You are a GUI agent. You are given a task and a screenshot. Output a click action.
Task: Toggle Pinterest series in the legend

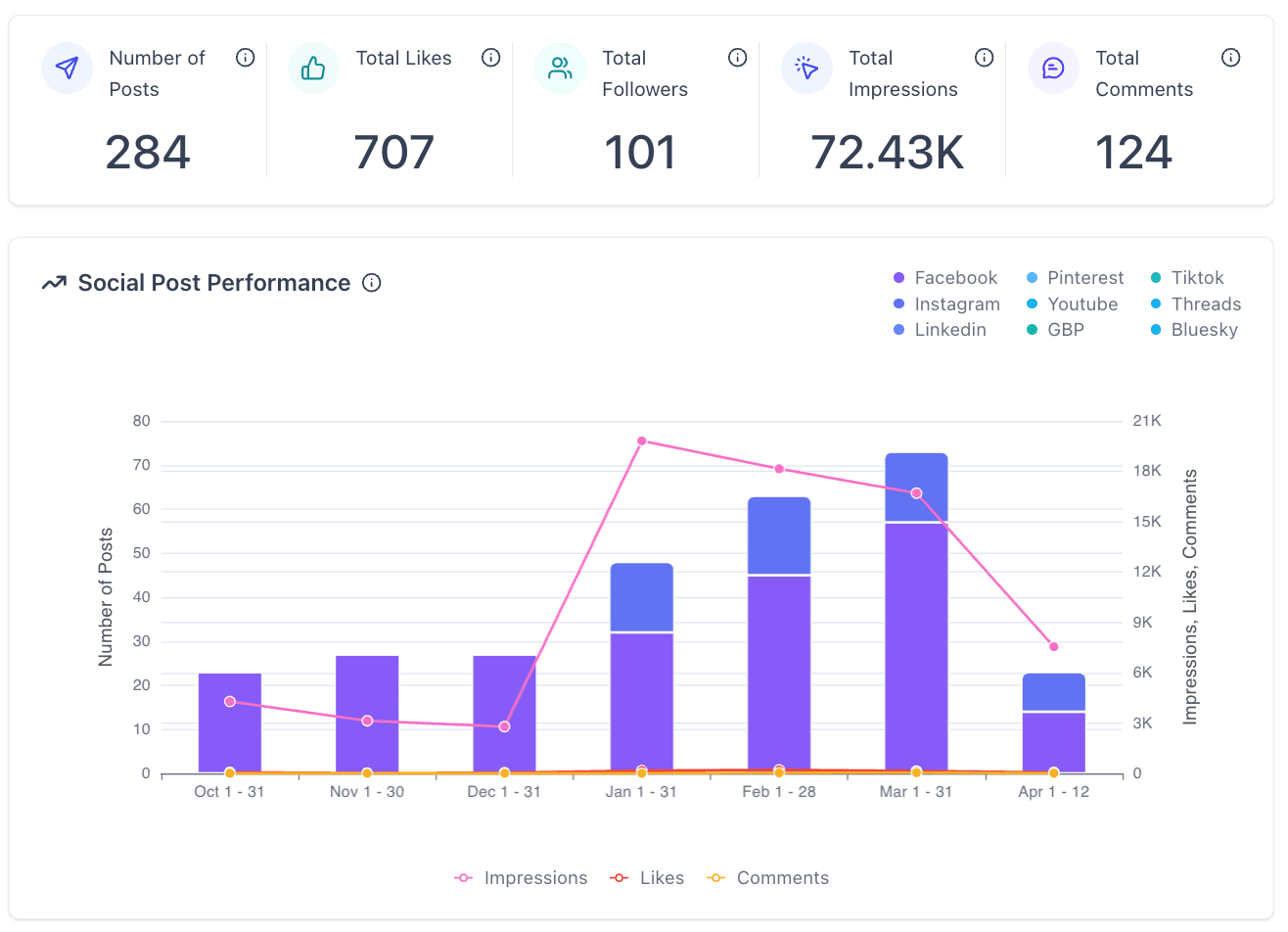(1075, 278)
